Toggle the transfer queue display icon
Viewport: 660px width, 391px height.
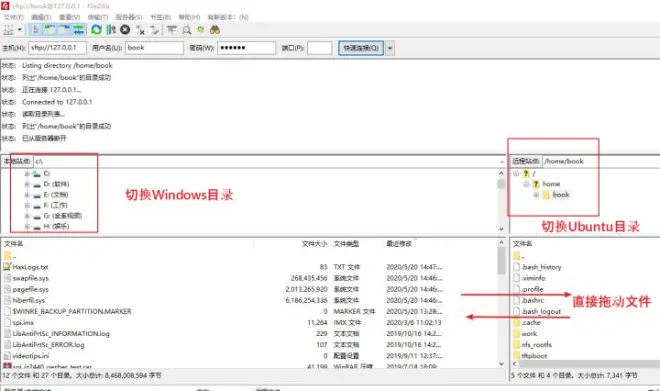coord(78,30)
